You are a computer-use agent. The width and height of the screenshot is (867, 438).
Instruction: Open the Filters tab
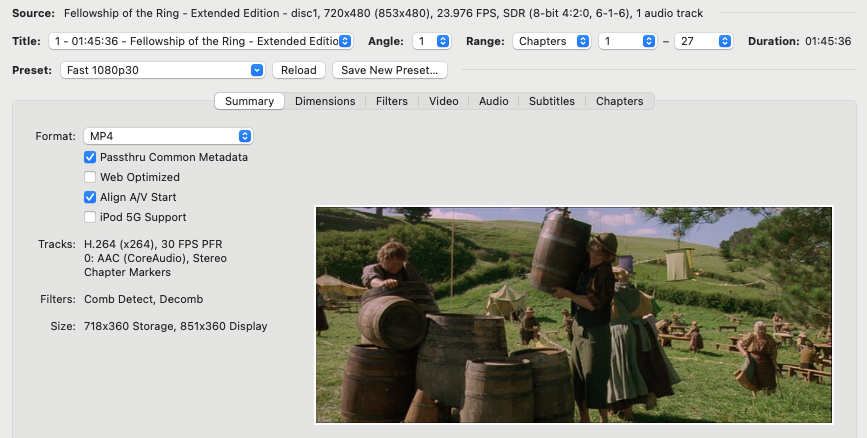click(391, 101)
